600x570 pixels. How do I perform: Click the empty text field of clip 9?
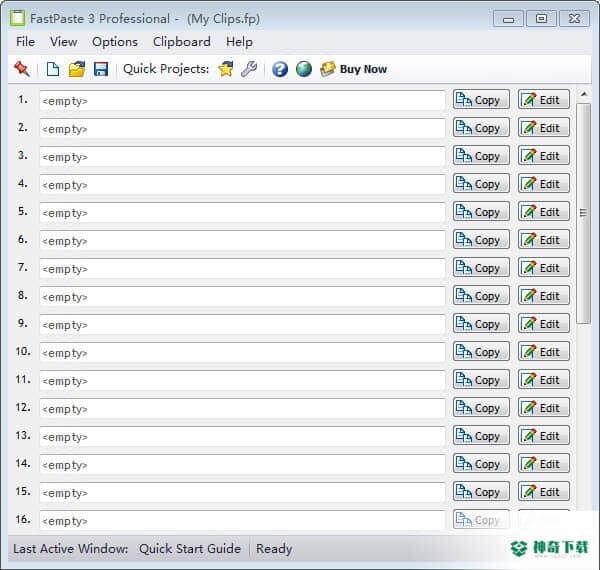pyautogui.click(x=242, y=324)
